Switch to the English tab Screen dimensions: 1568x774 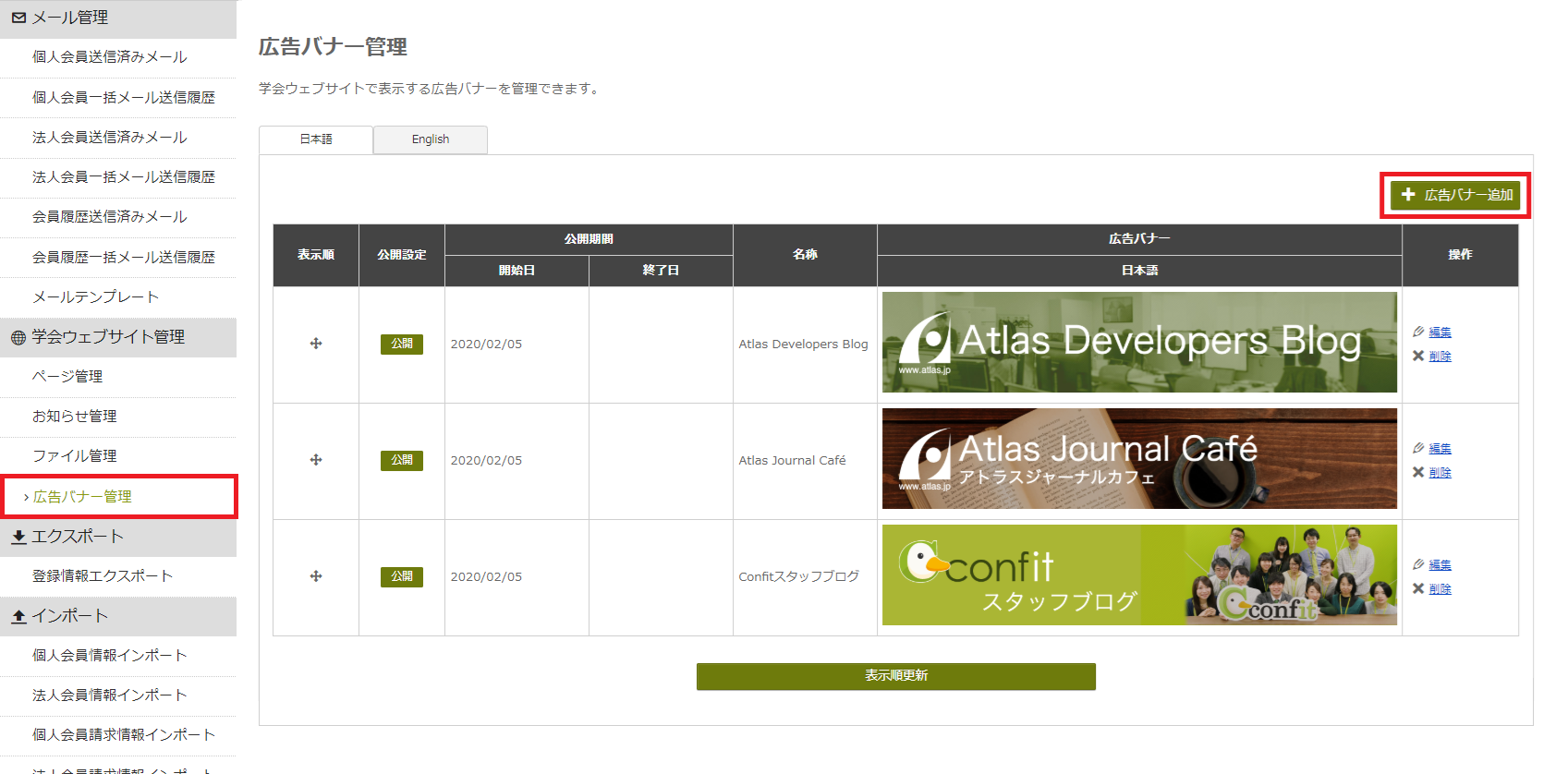(x=431, y=139)
